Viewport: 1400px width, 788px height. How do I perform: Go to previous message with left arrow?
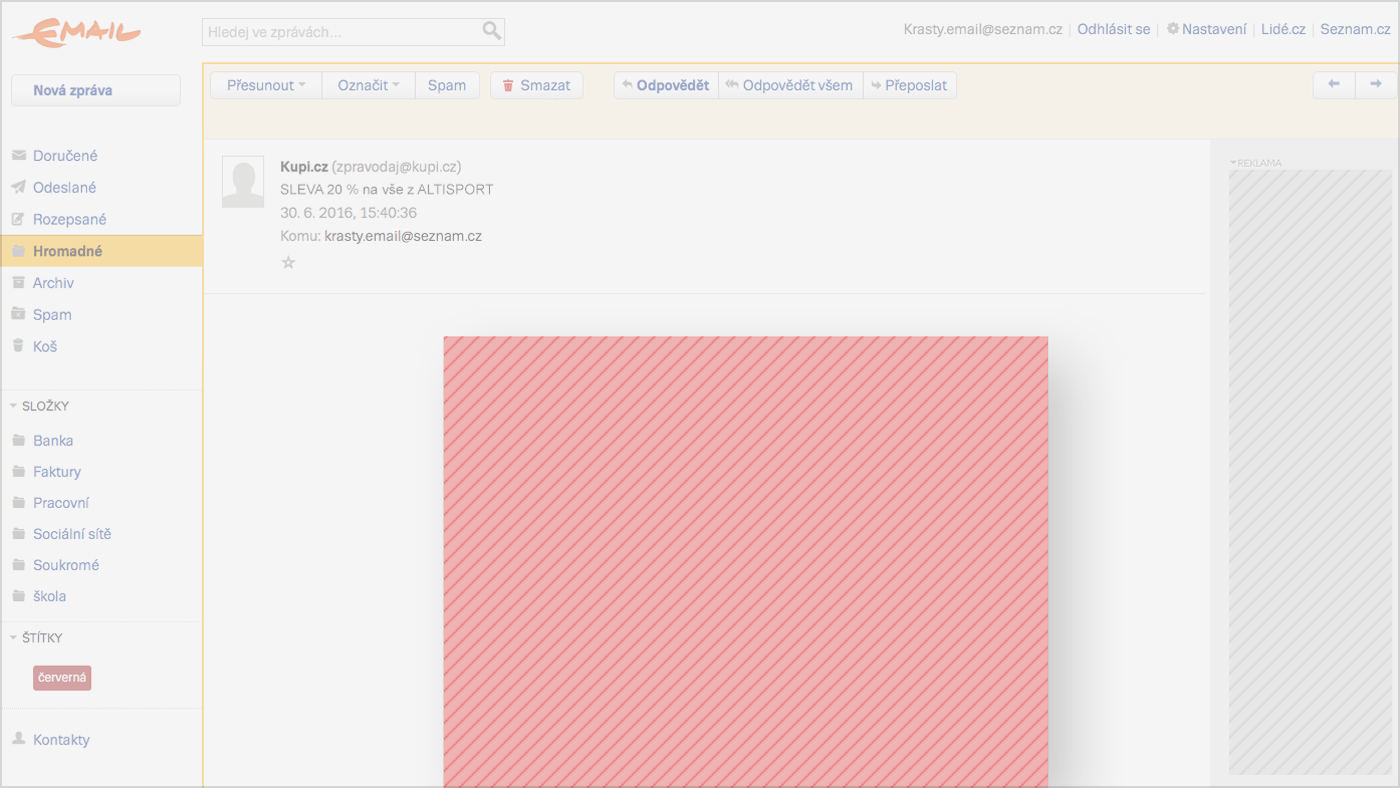1334,85
